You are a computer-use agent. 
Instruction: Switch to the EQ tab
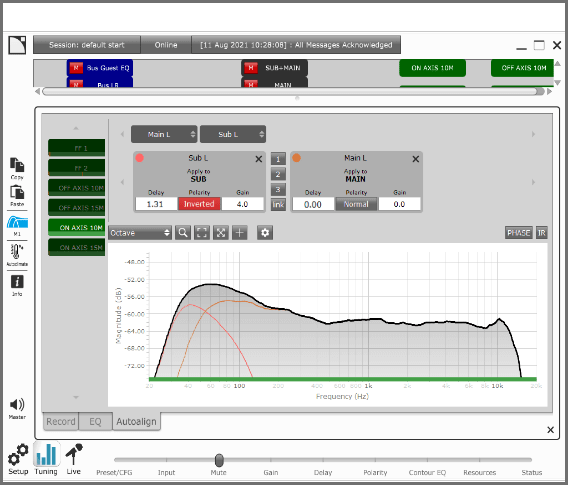pos(95,422)
